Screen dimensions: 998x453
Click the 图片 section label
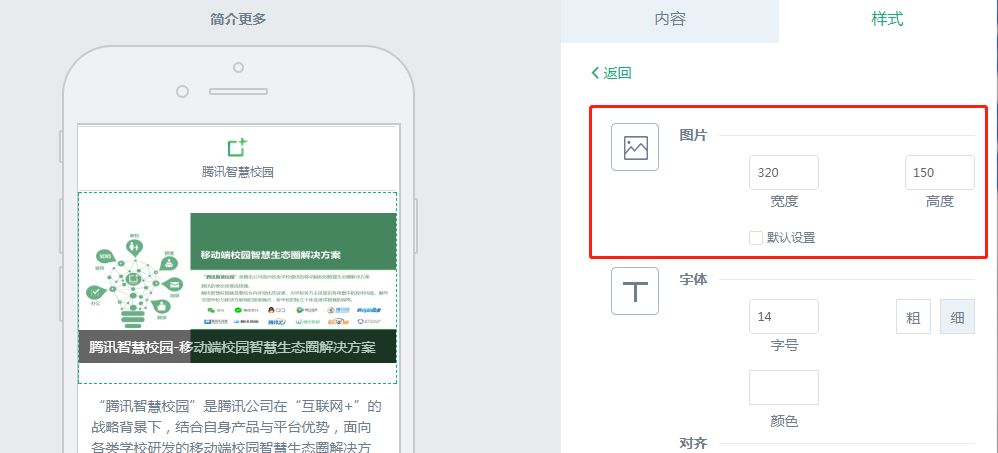pyautogui.click(x=693, y=135)
